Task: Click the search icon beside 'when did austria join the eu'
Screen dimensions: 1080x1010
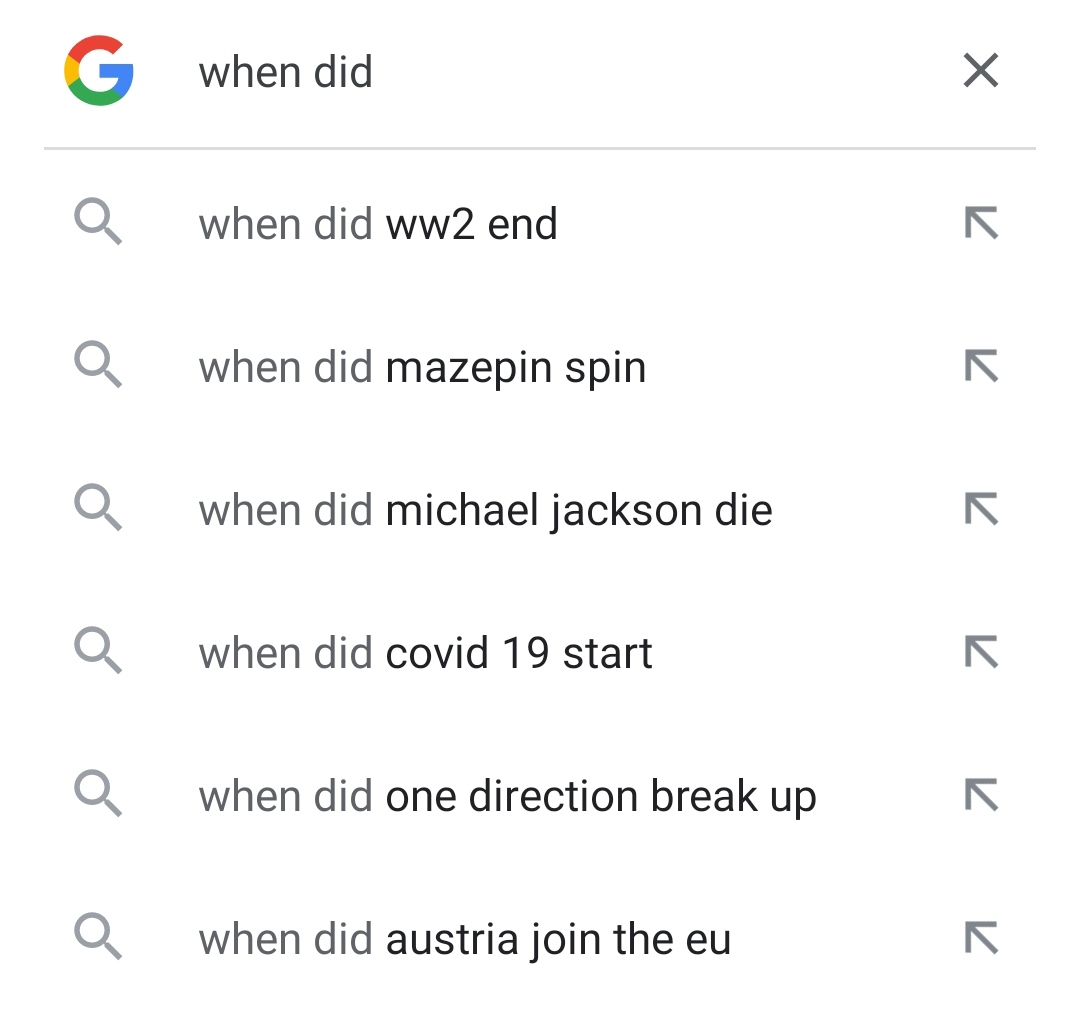Action: point(98,938)
